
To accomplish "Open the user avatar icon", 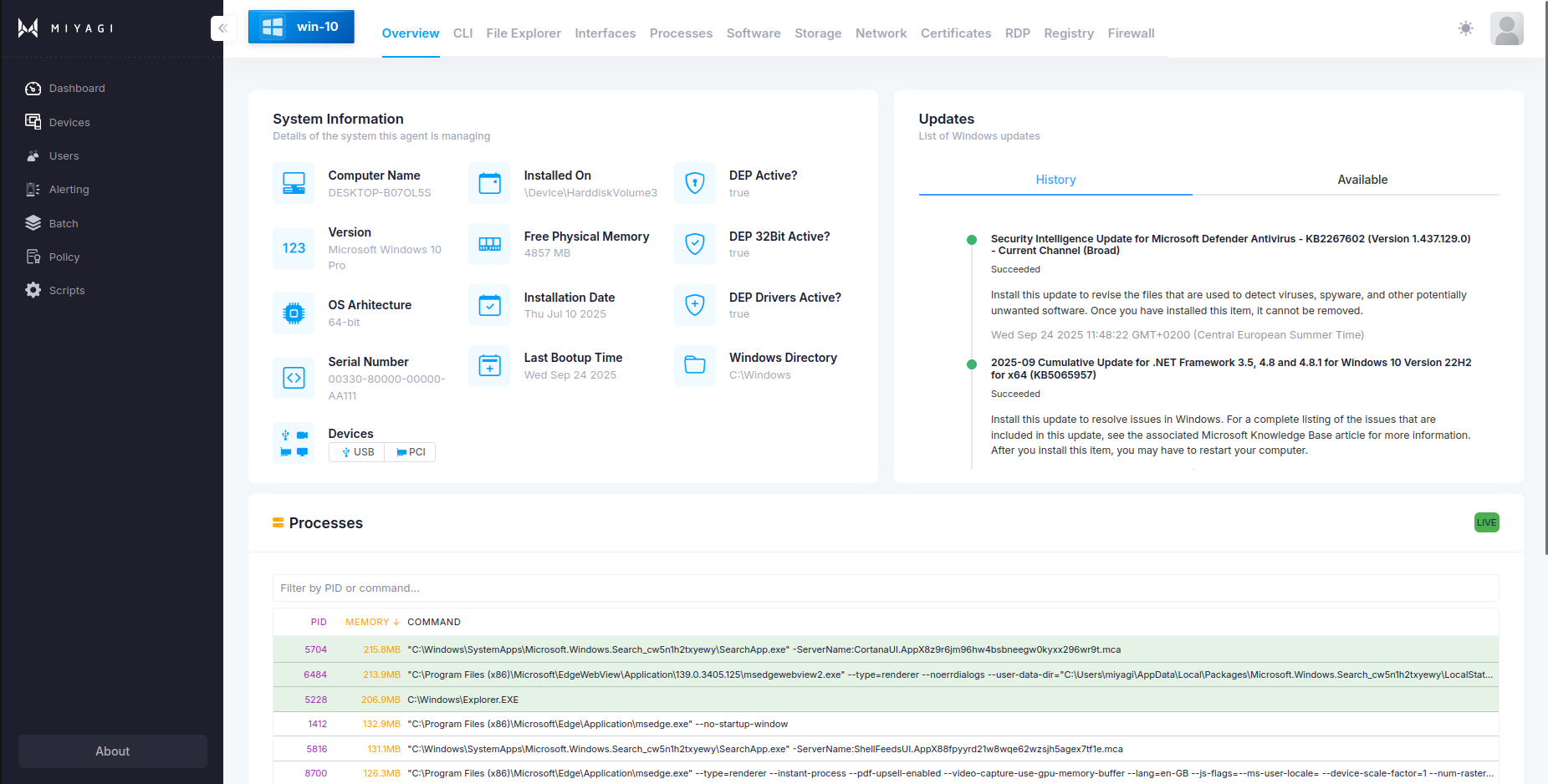I will click(1506, 29).
